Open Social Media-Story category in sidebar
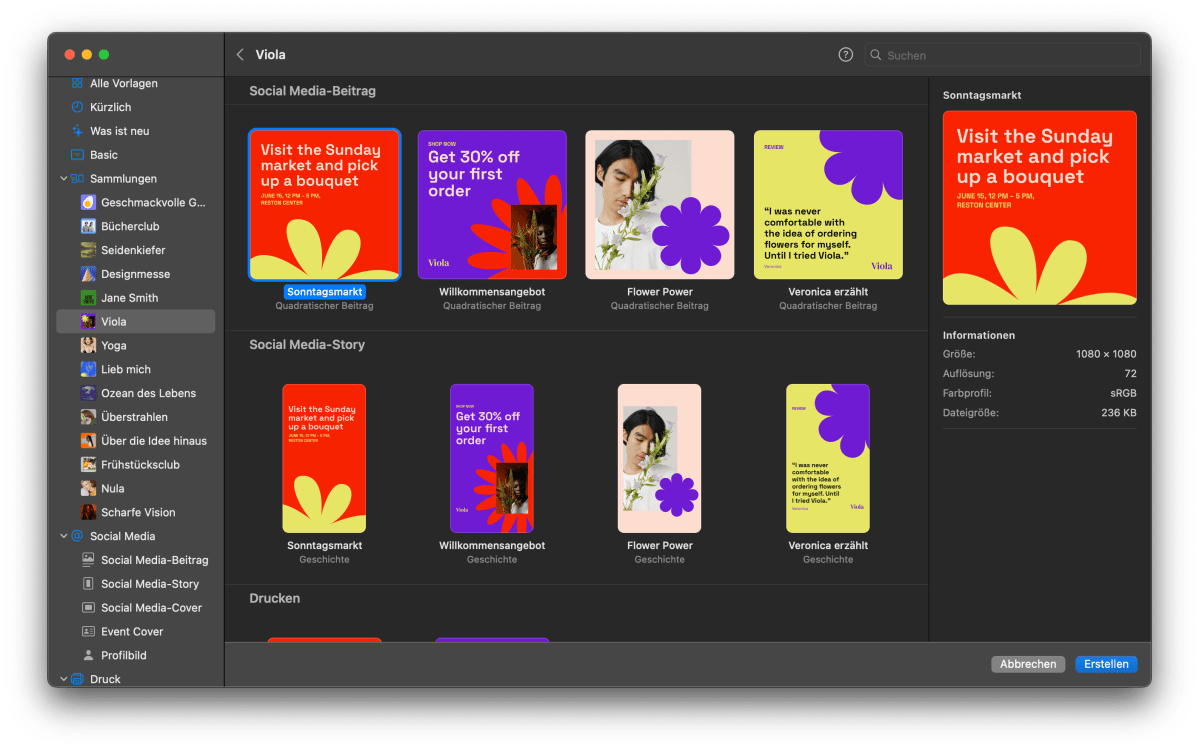The image size is (1199, 750). pyautogui.click(x=149, y=584)
